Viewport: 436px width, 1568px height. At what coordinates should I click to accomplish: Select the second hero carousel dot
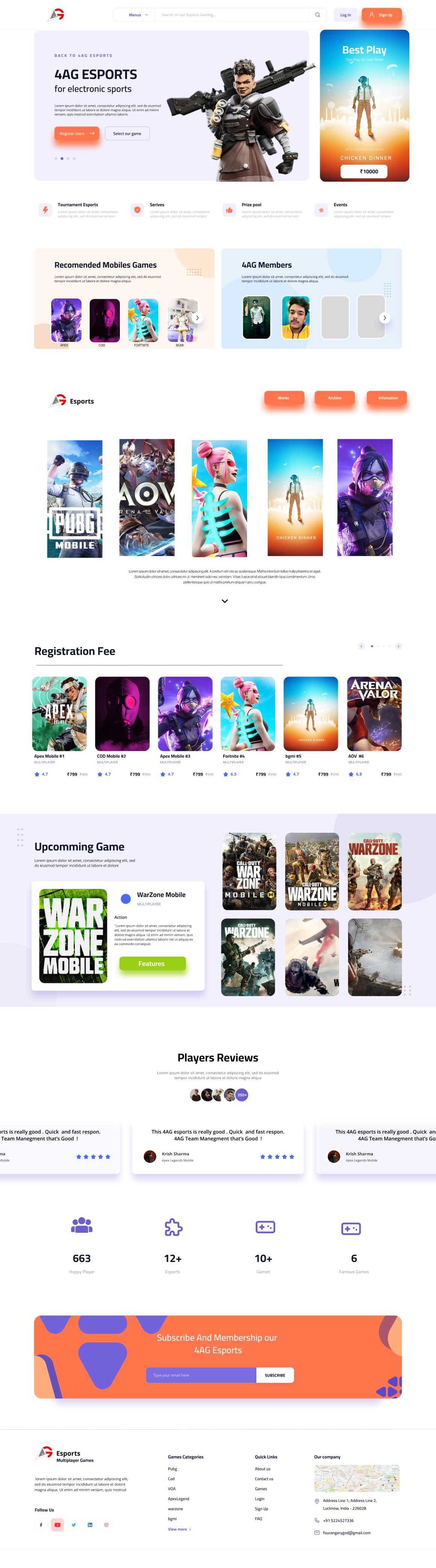tap(62, 158)
